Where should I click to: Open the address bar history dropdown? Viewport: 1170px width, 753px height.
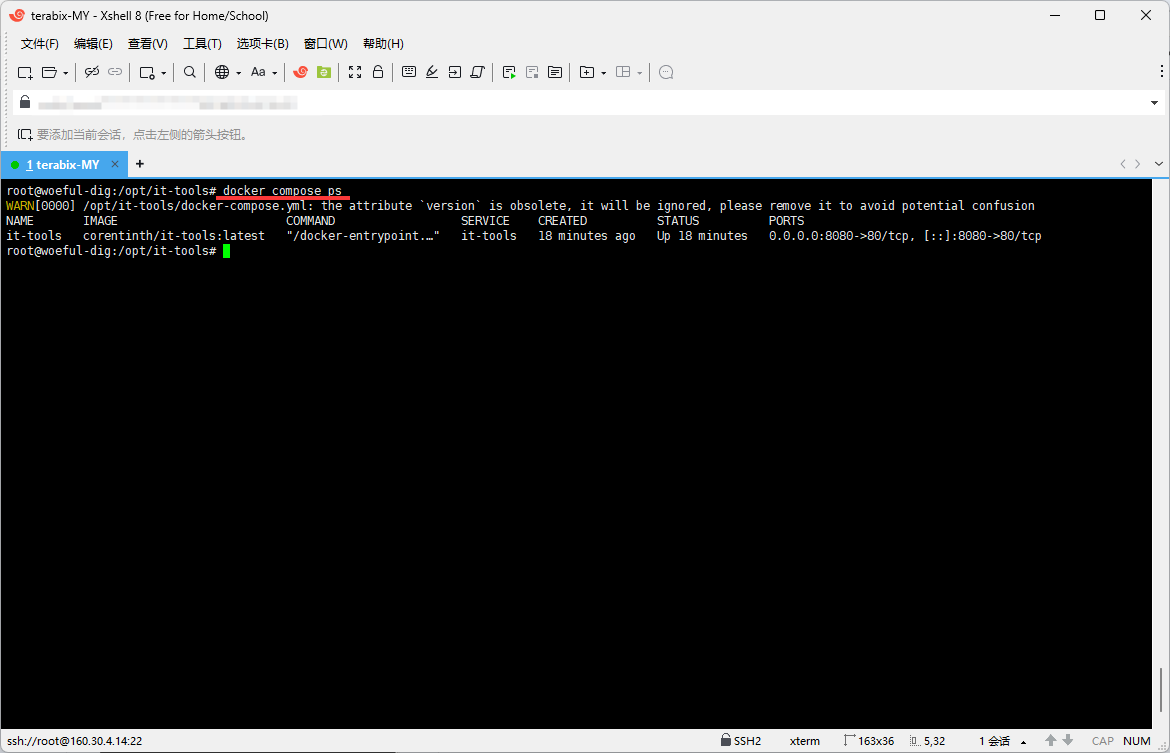(x=1154, y=103)
